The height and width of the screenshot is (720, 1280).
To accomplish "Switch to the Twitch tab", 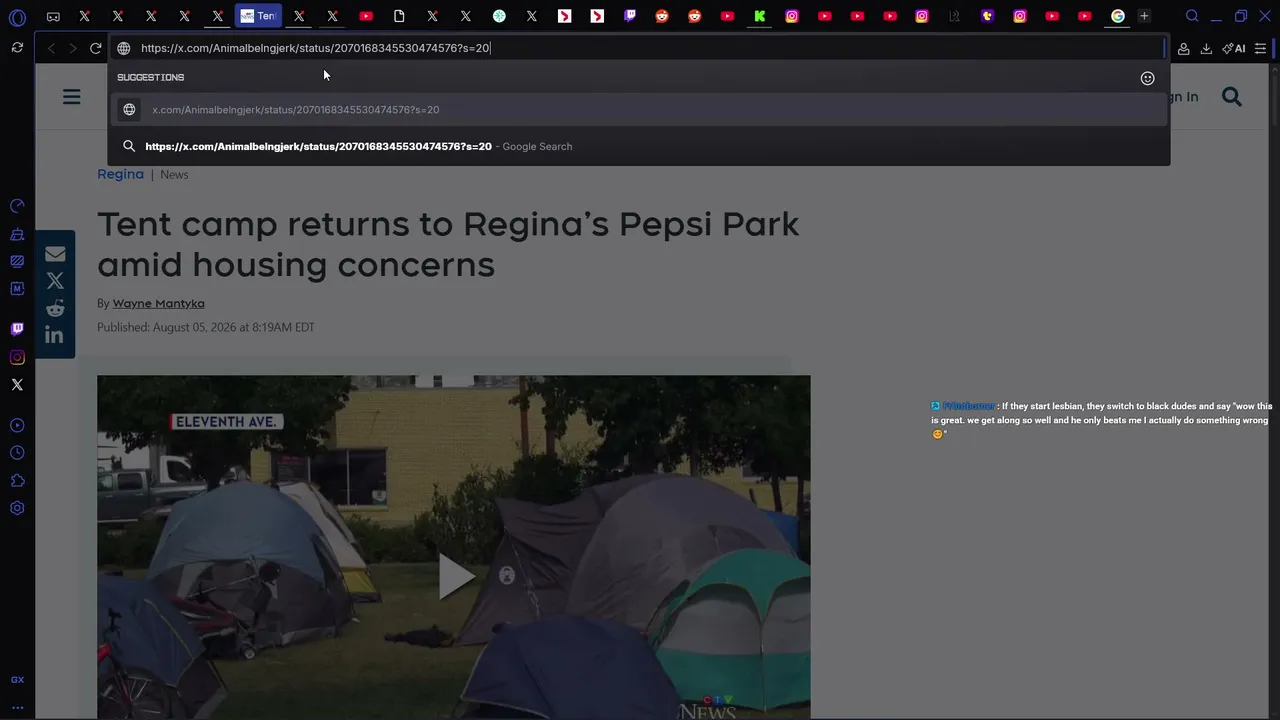I will point(630,16).
